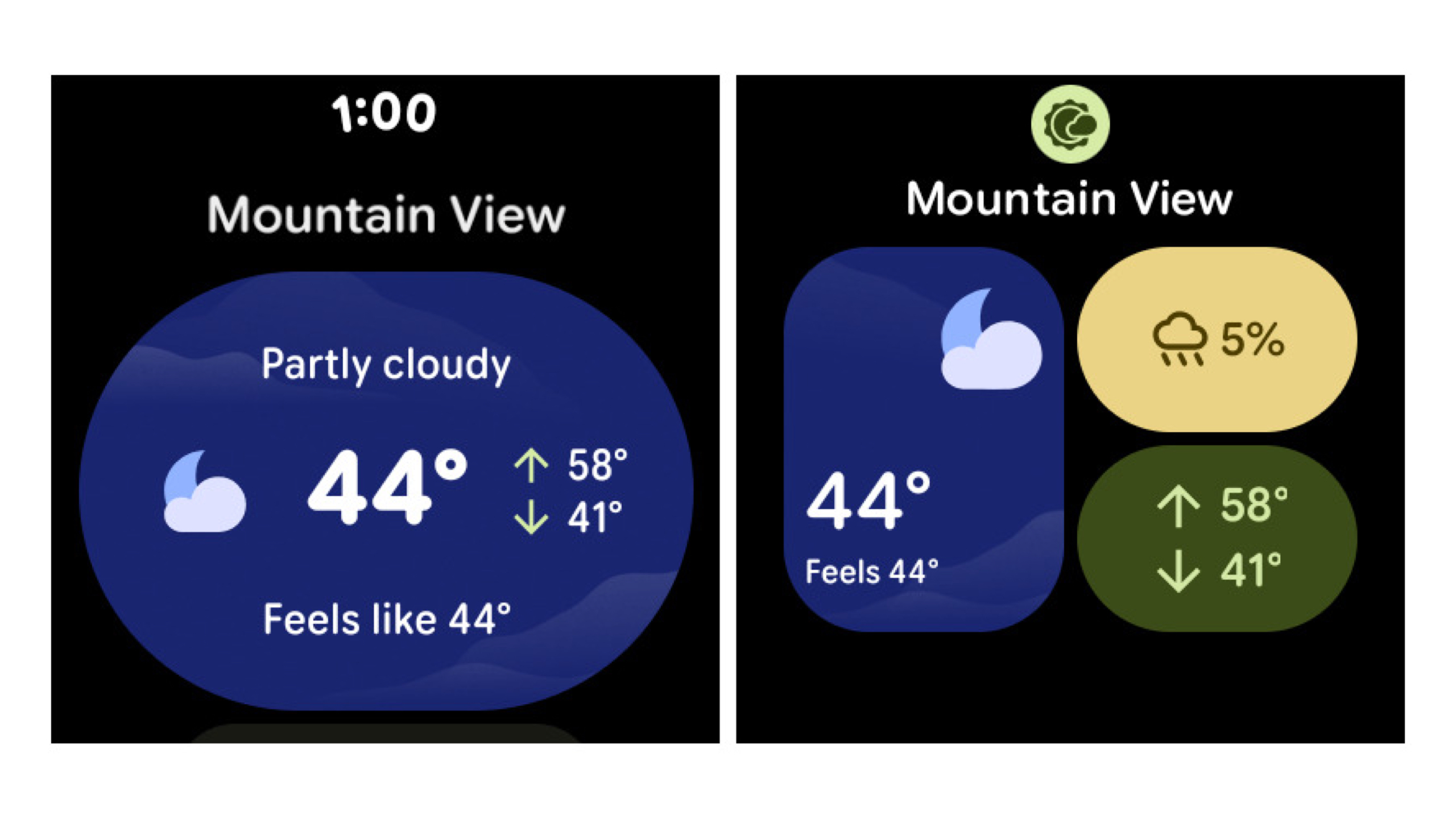Tap the Partly cloudy condition label
Screen dimensions: 1456x819
pos(386,364)
